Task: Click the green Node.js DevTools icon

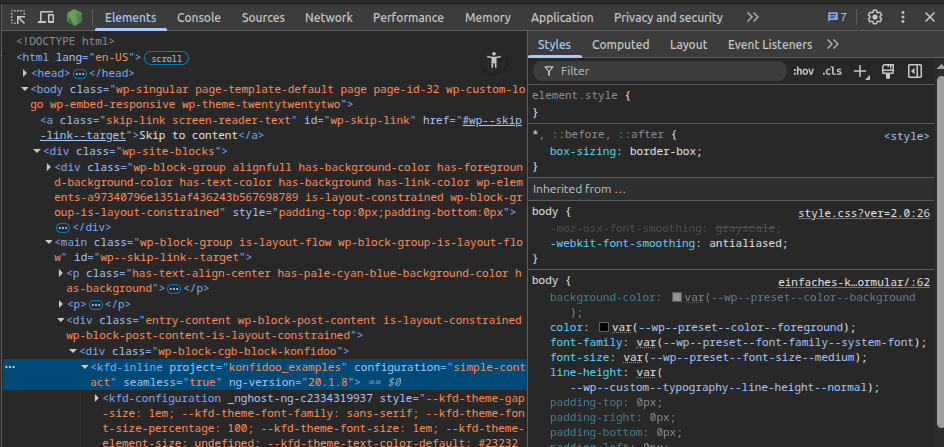Action: click(75, 17)
